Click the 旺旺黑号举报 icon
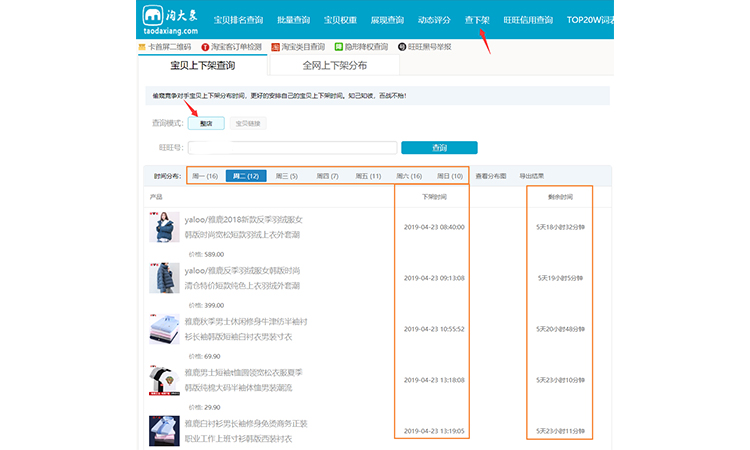Image resolution: width=750 pixels, height=450 pixels. pyautogui.click(x=402, y=47)
